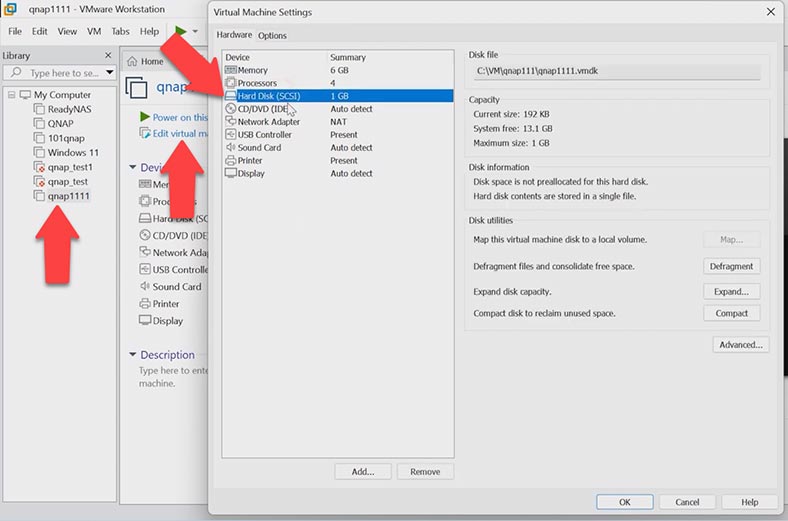Click the USB Controller icon in main window Devices

click(145, 269)
